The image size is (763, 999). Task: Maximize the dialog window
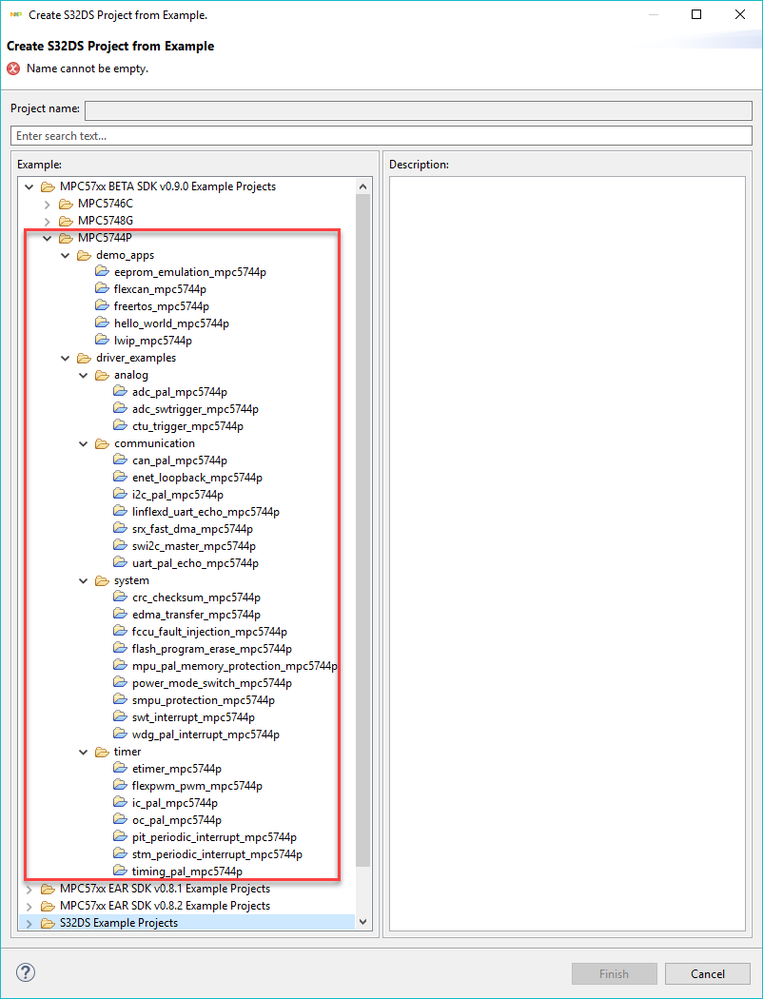pos(696,15)
